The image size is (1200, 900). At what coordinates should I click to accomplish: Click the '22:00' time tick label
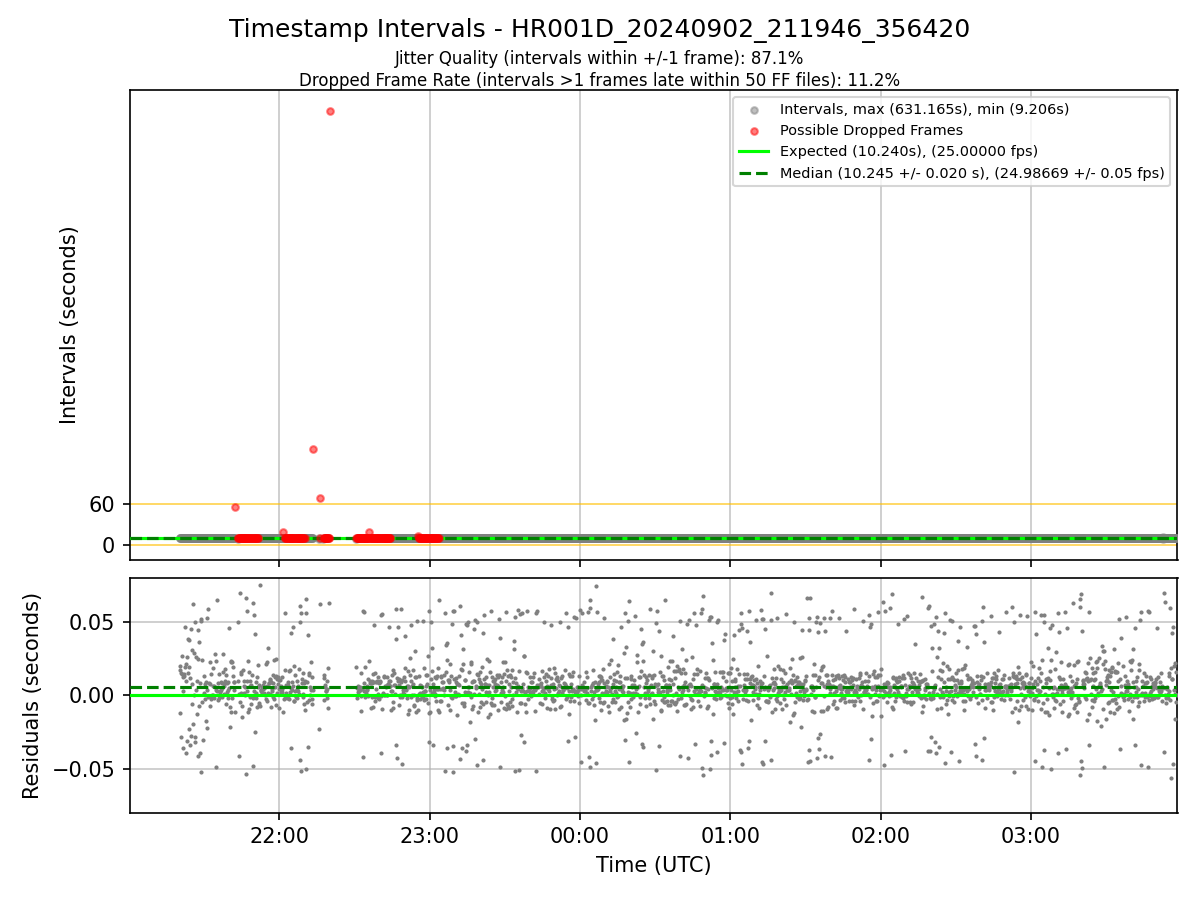click(x=279, y=835)
